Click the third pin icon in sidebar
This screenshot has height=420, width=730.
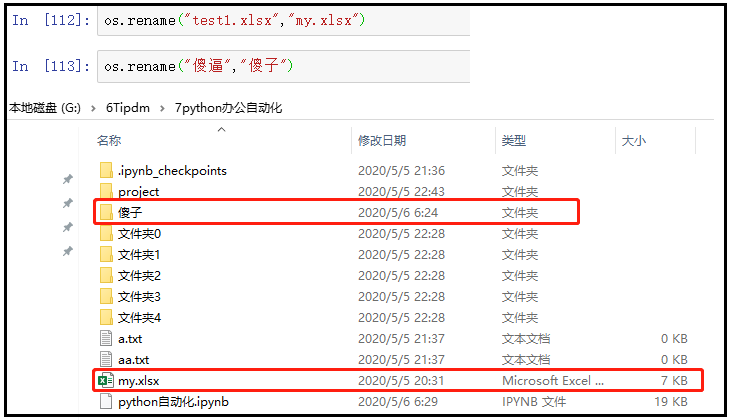[x=68, y=227]
